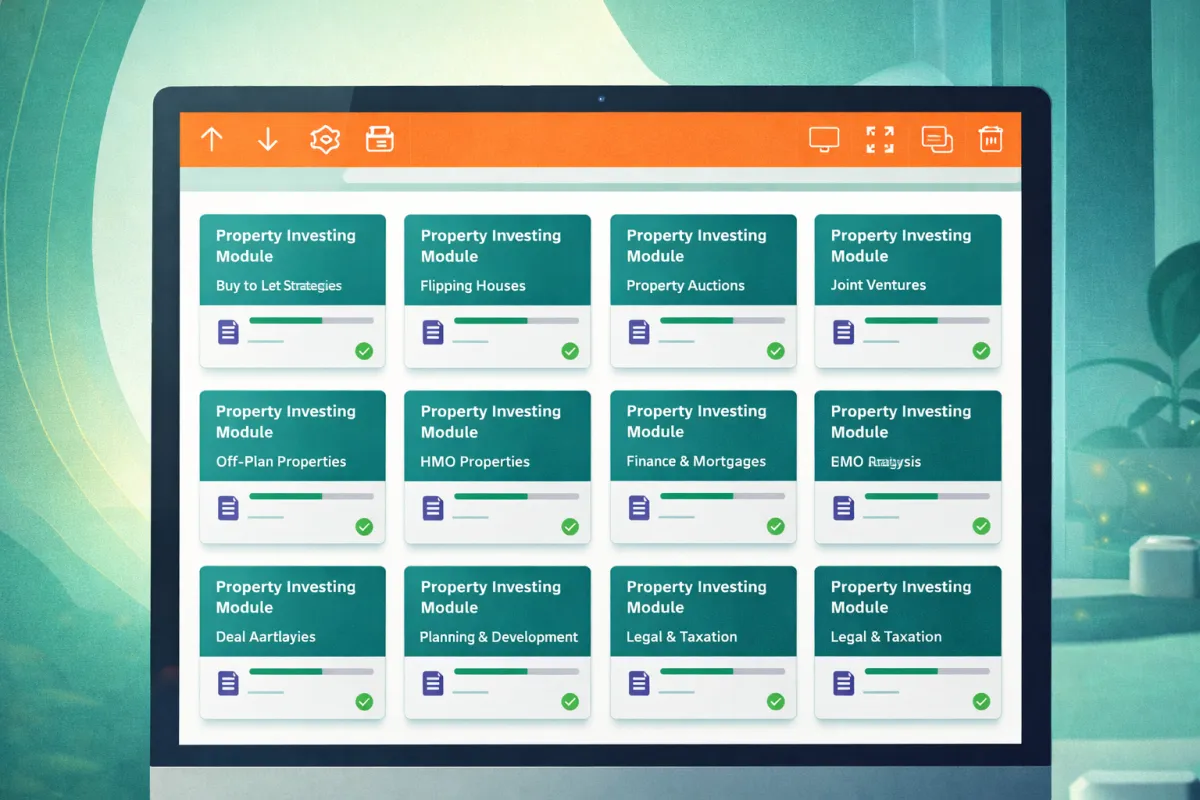The height and width of the screenshot is (800, 1200).
Task: Click the printer icon in the toolbar
Action: pos(380,139)
